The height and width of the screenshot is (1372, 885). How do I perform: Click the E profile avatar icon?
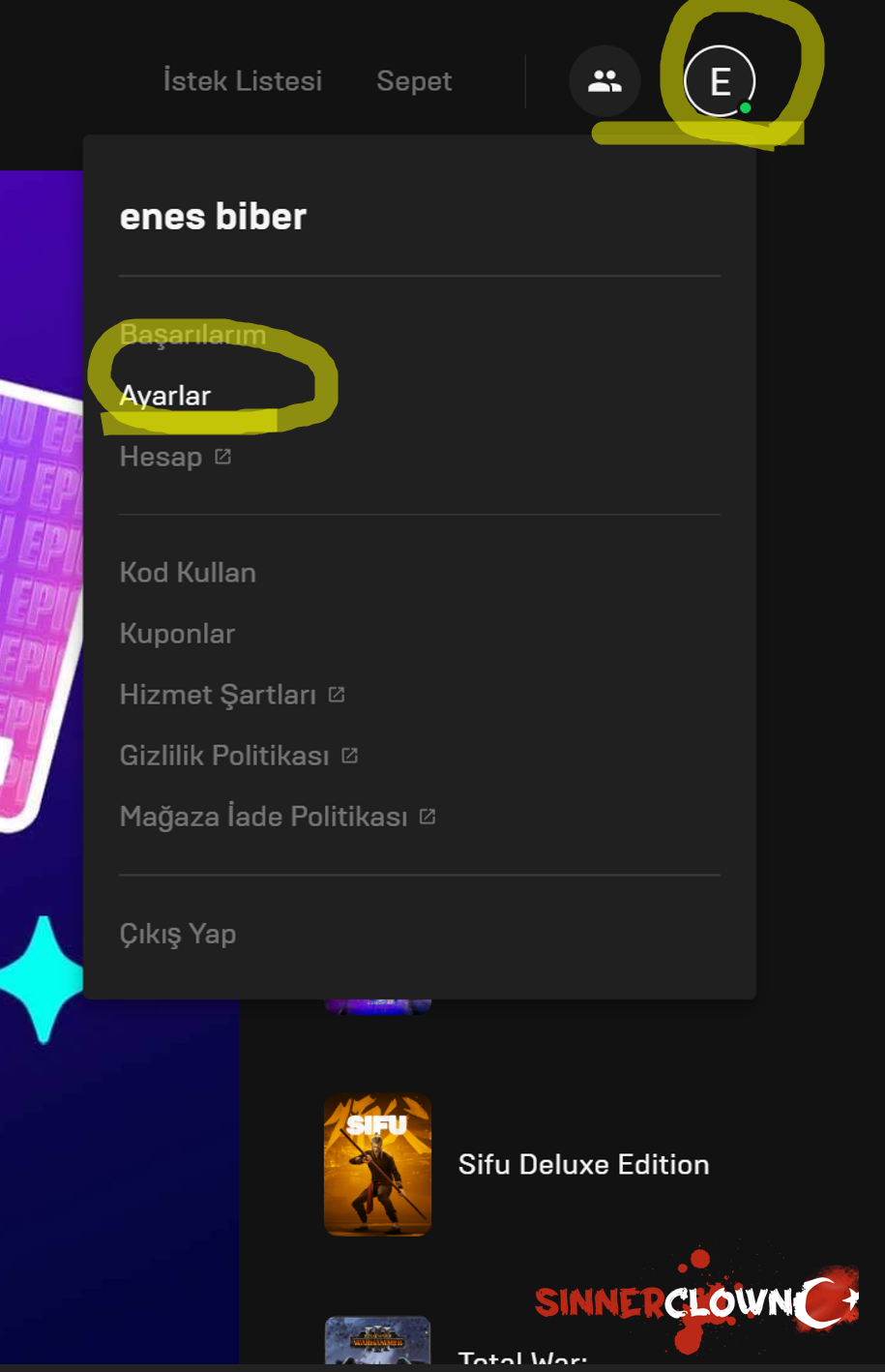click(x=720, y=81)
